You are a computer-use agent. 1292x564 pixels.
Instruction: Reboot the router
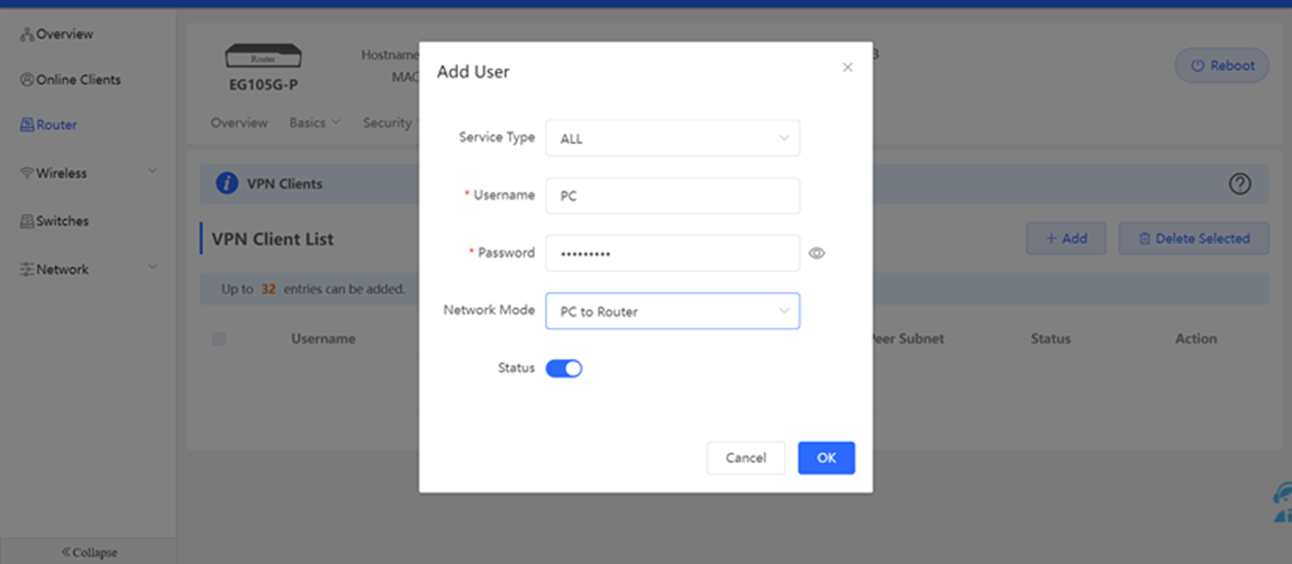pos(1222,66)
